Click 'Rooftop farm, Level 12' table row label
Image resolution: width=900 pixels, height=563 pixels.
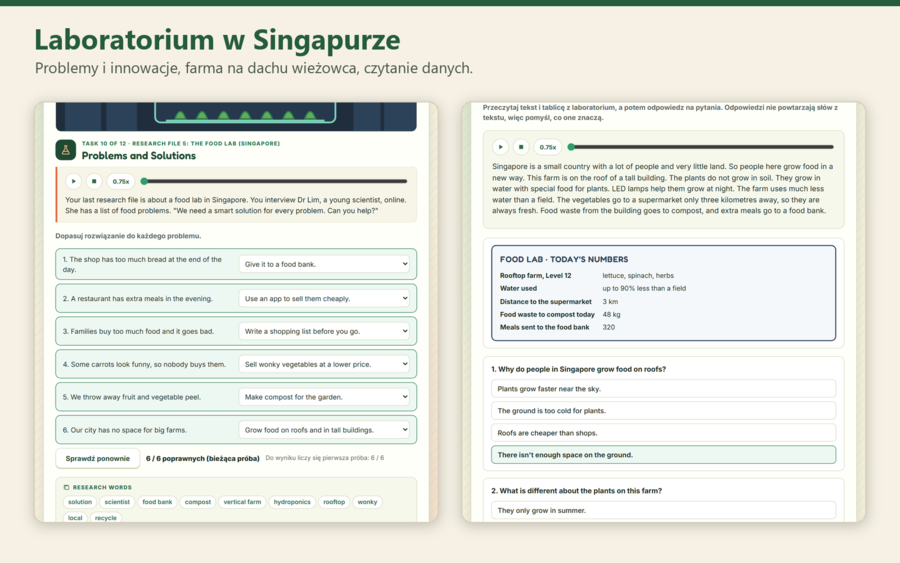[x=536, y=275]
